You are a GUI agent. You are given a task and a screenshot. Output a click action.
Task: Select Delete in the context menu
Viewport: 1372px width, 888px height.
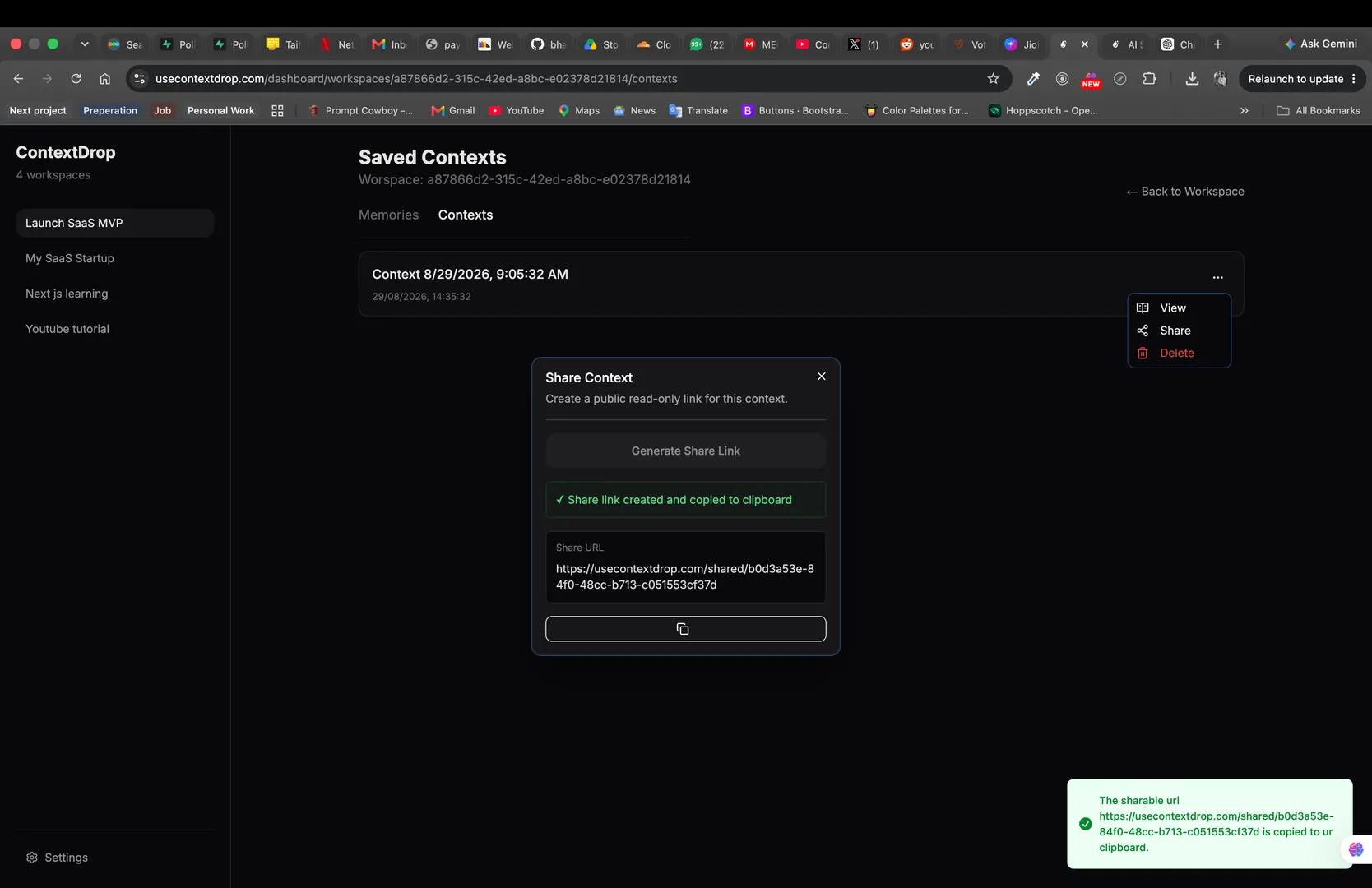pos(1178,353)
